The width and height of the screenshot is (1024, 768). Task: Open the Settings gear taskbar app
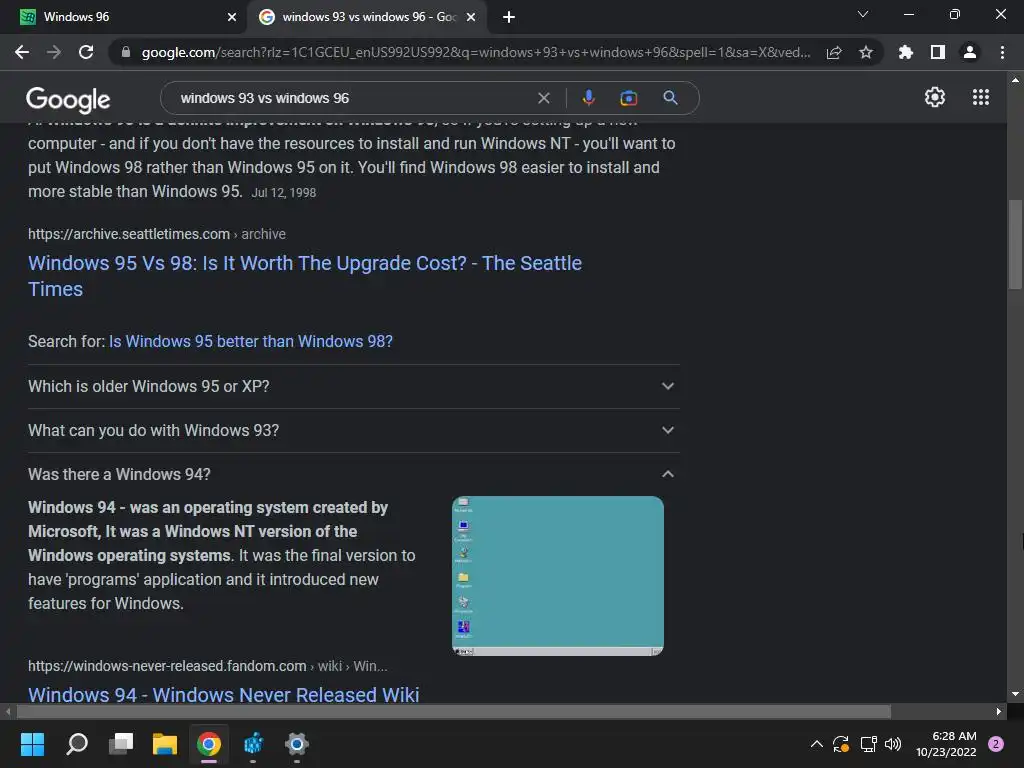click(x=296, y=744)
